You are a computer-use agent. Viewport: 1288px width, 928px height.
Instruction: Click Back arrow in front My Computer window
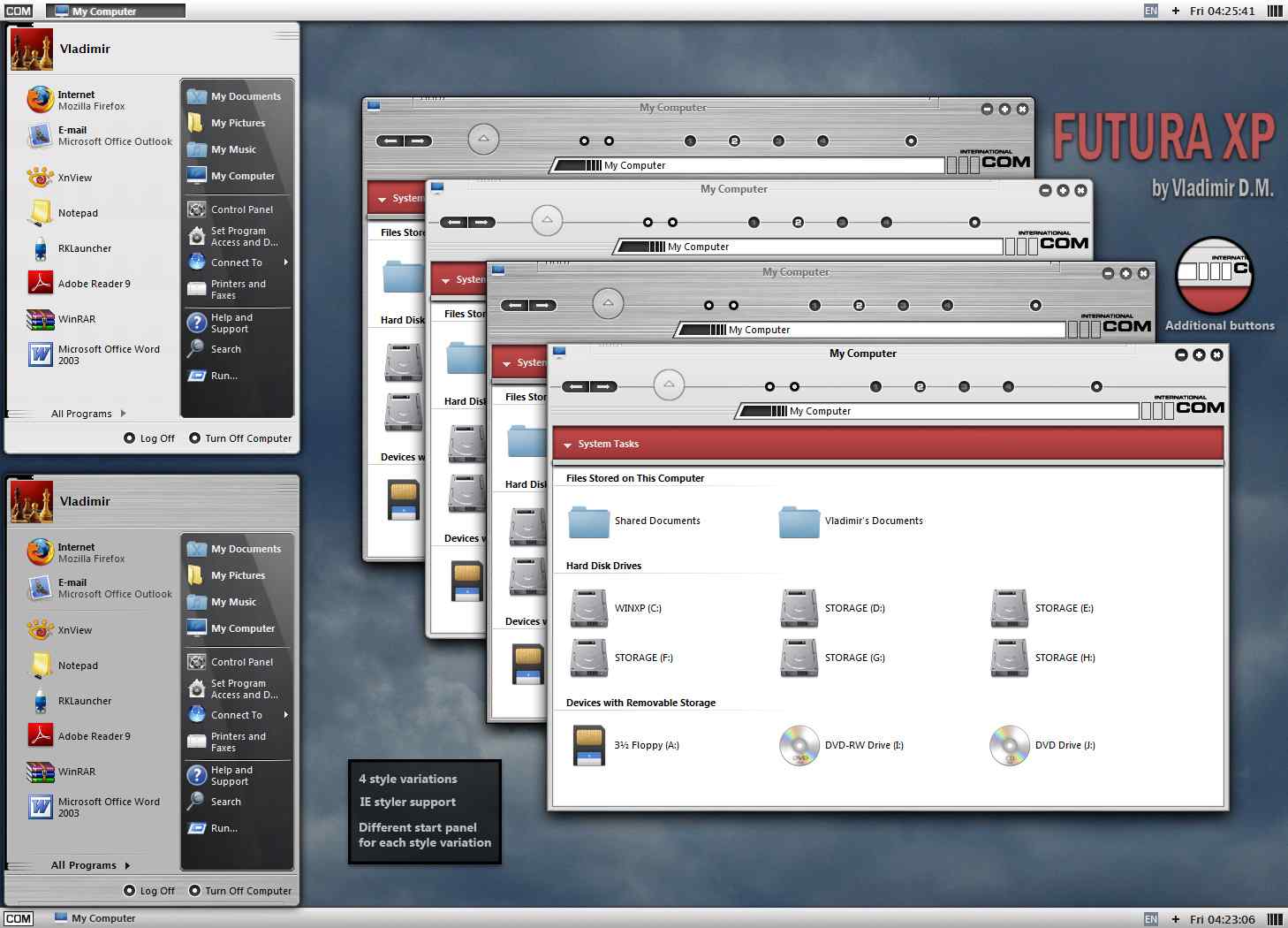coord(577,386)
